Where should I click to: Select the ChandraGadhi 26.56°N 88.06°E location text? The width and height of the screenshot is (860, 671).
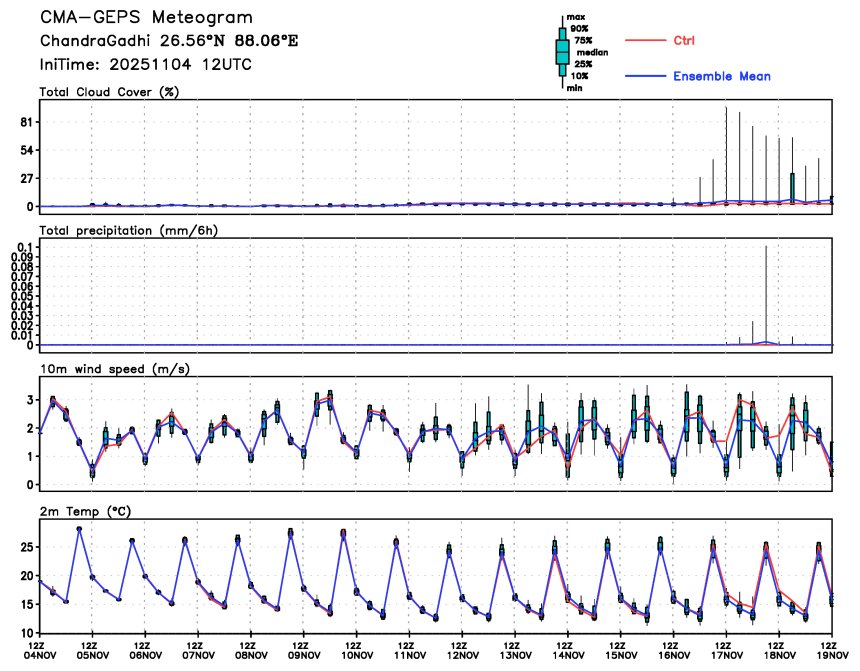point(169,41)
